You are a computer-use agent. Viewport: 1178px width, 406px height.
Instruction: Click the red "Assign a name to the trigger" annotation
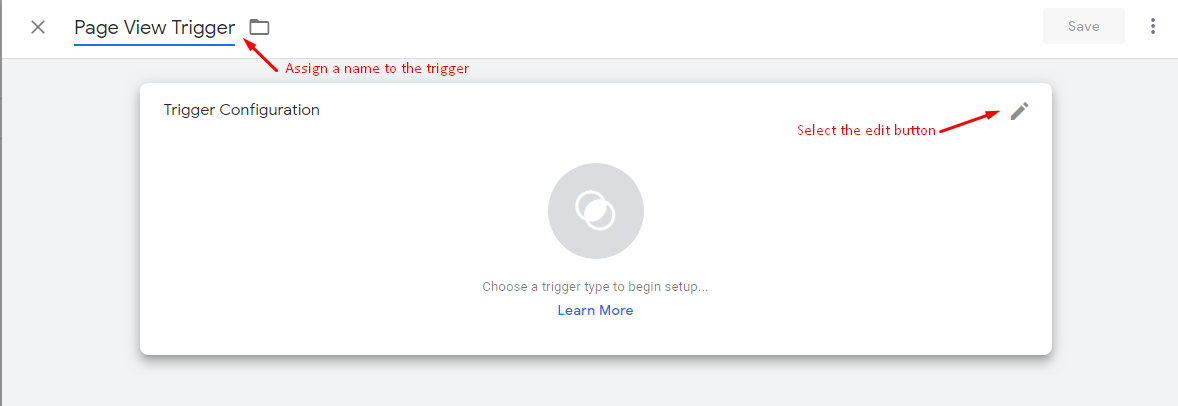[376, 68]
